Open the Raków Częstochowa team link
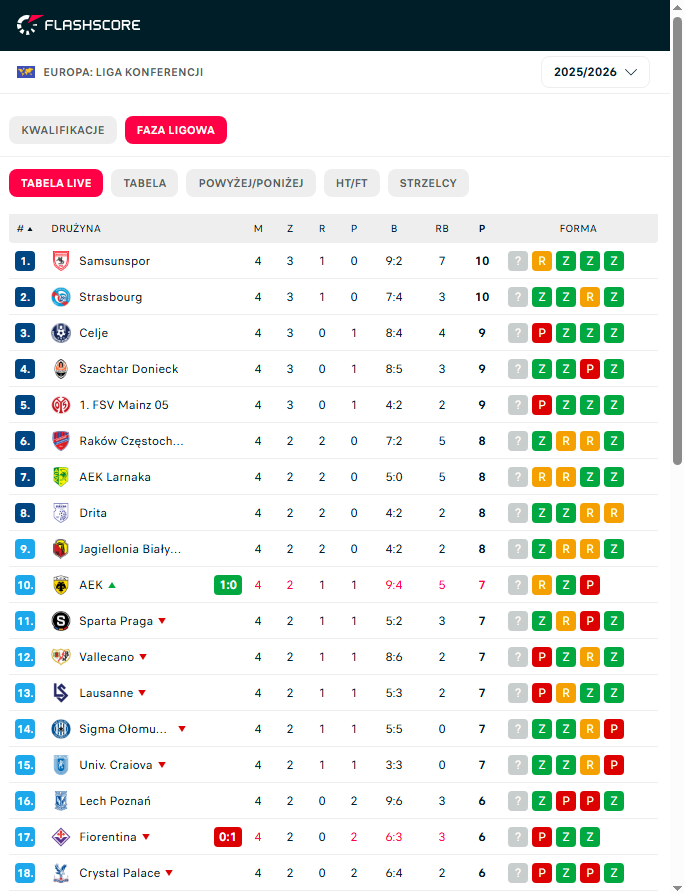684x893 pixels. (x=131, y=441)
